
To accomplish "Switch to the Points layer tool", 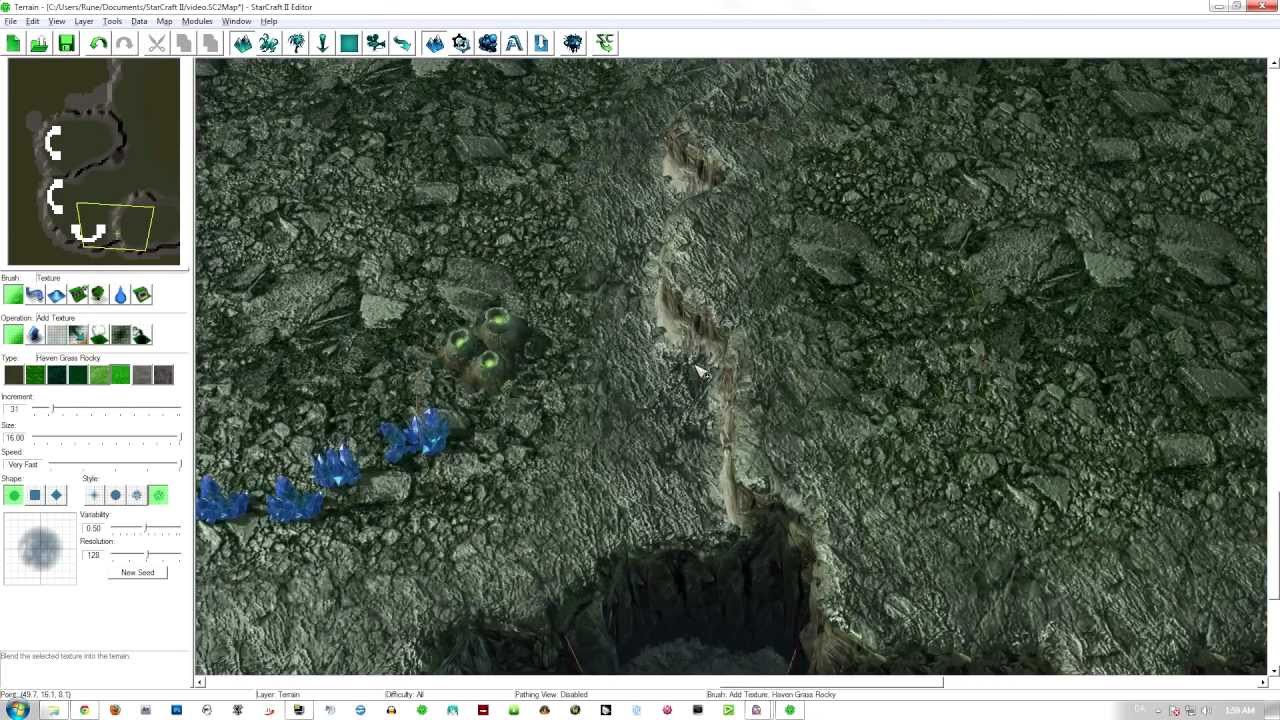I will point(322,43).
